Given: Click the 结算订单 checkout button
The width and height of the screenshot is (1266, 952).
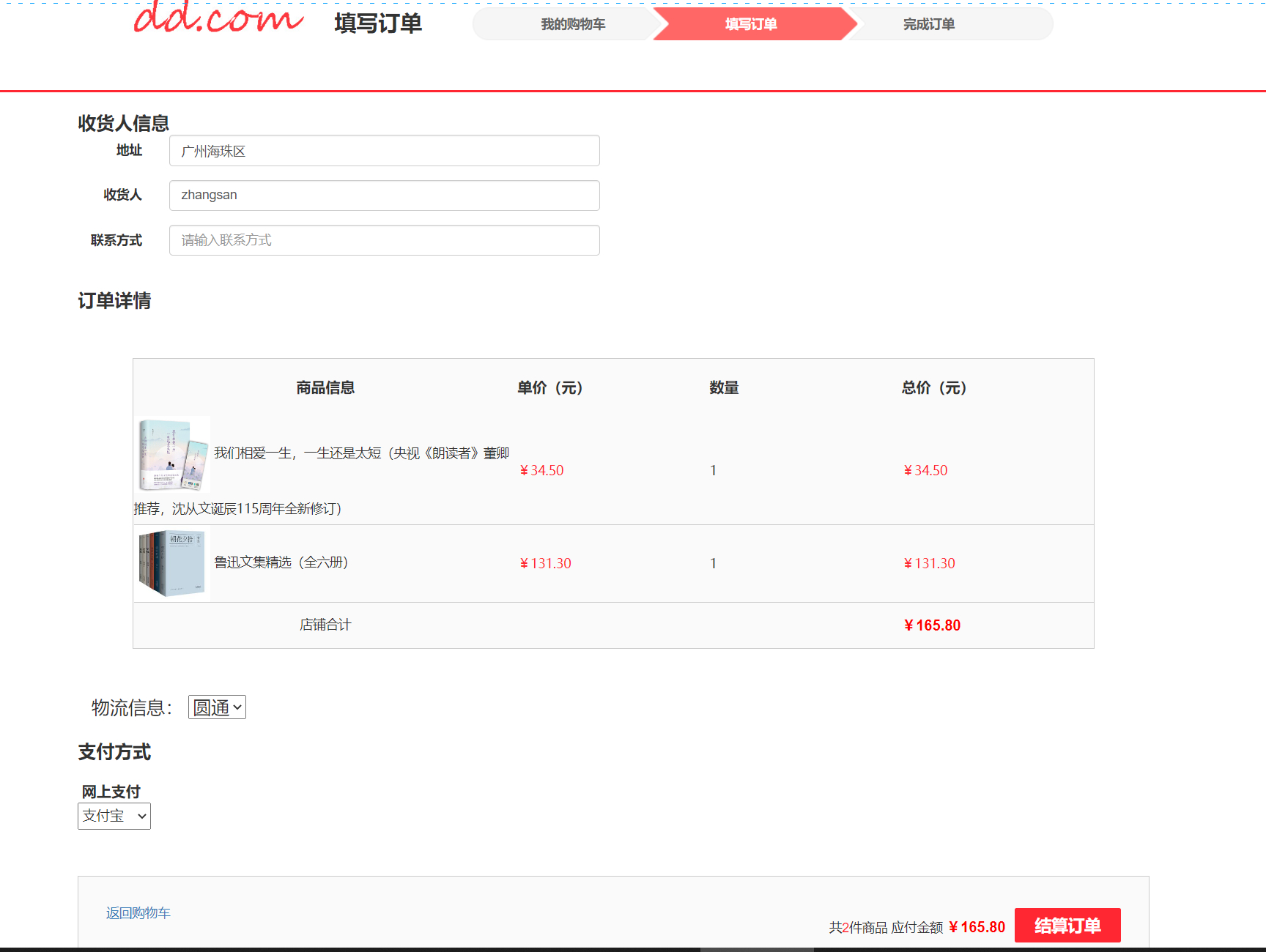Looking at the screenshot, I should click(x=1067, y=925).
